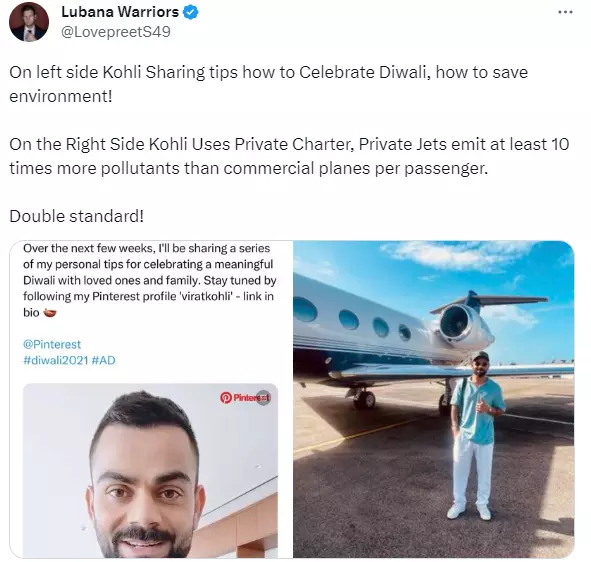
Task: Click the #AD hashtag
Action: pyautogui.click(x=103, y=360)
